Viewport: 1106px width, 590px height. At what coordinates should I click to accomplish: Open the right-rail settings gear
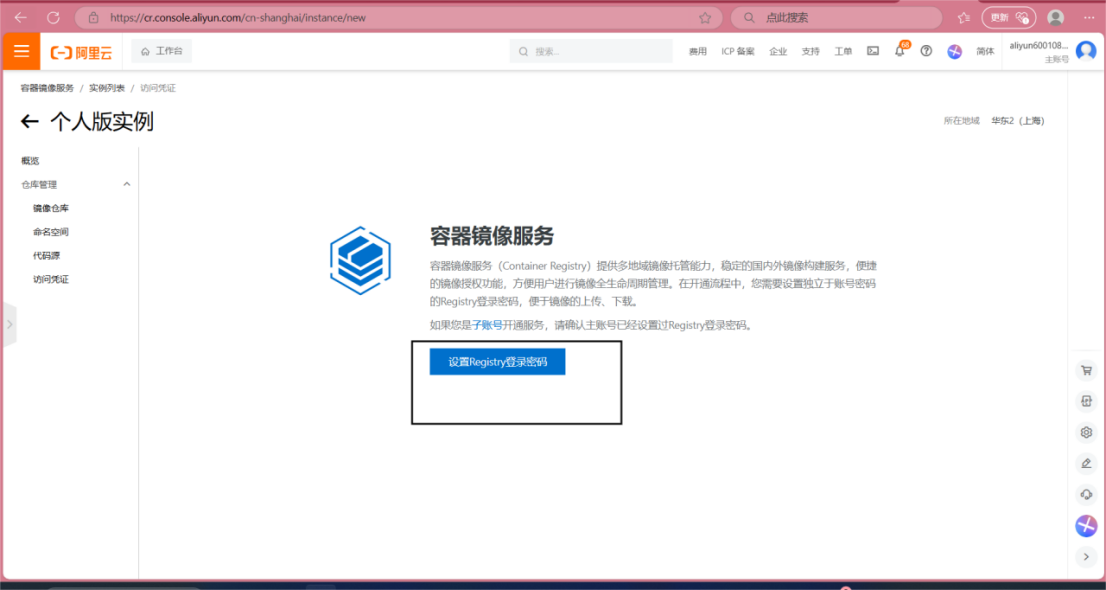(1086, 432)
